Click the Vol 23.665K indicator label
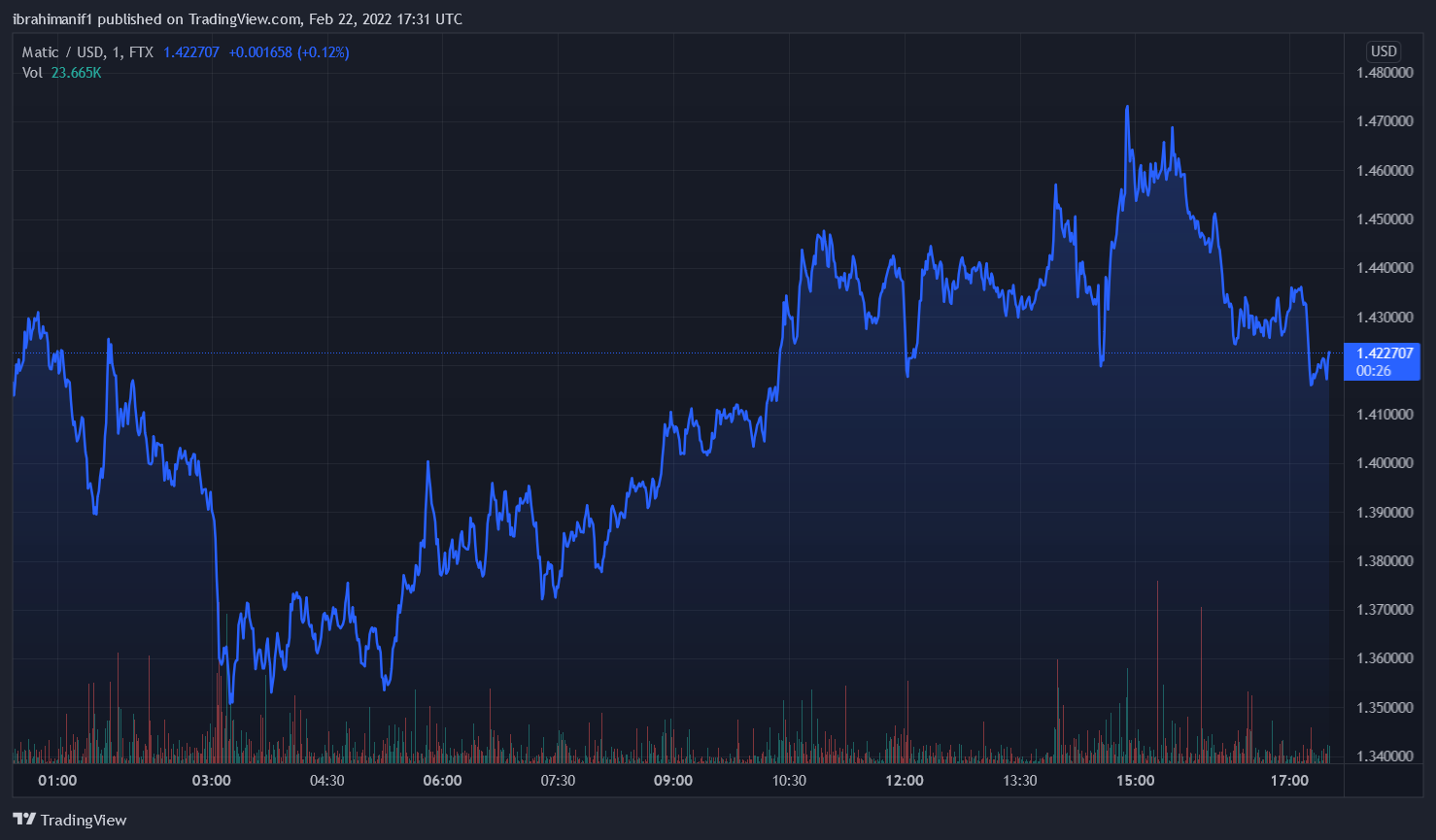The image size is (1436, 840). tap(61, 73)
